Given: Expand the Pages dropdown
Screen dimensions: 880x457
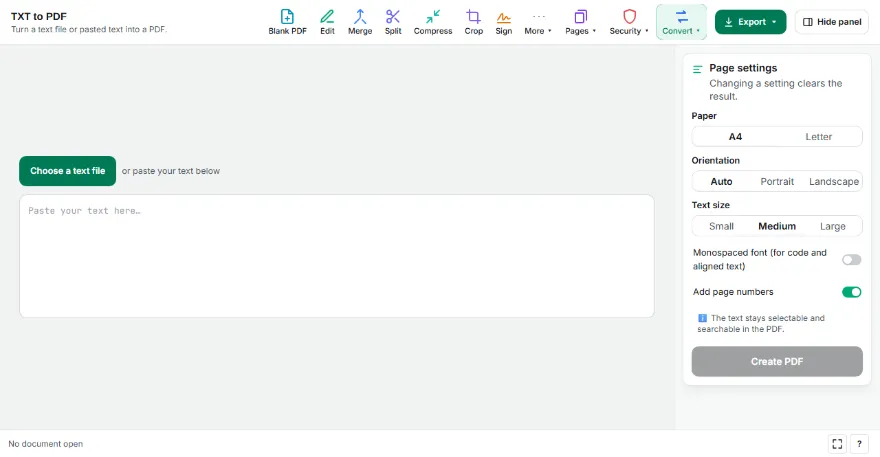Looking at the screenshot, I should click(580, 22).
